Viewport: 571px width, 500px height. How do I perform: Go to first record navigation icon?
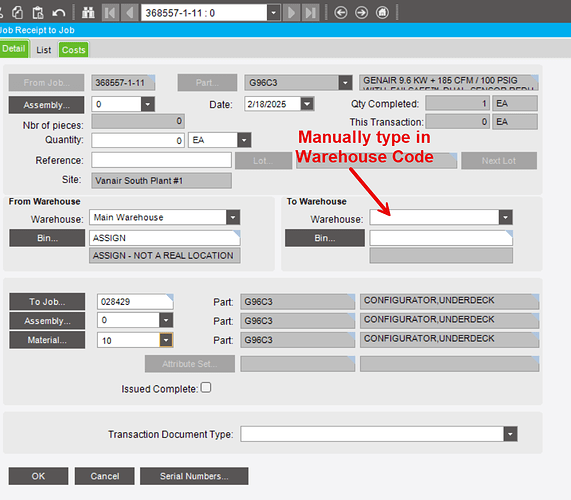(x=110, y=13)
